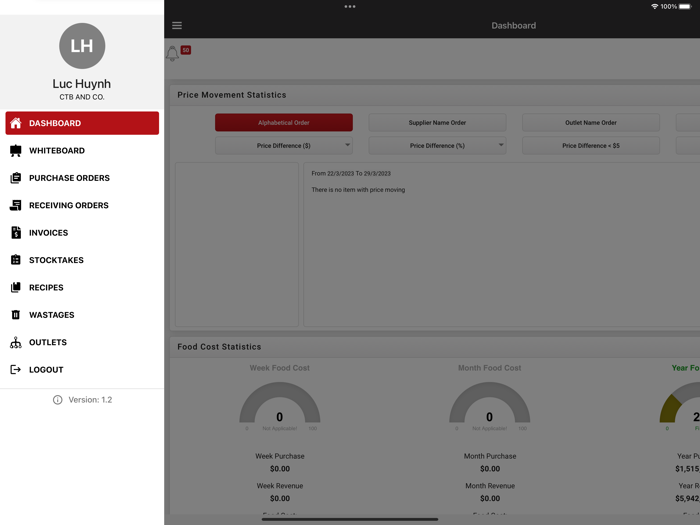Select Receiving Orders in sidebar

tap(82, 205)
